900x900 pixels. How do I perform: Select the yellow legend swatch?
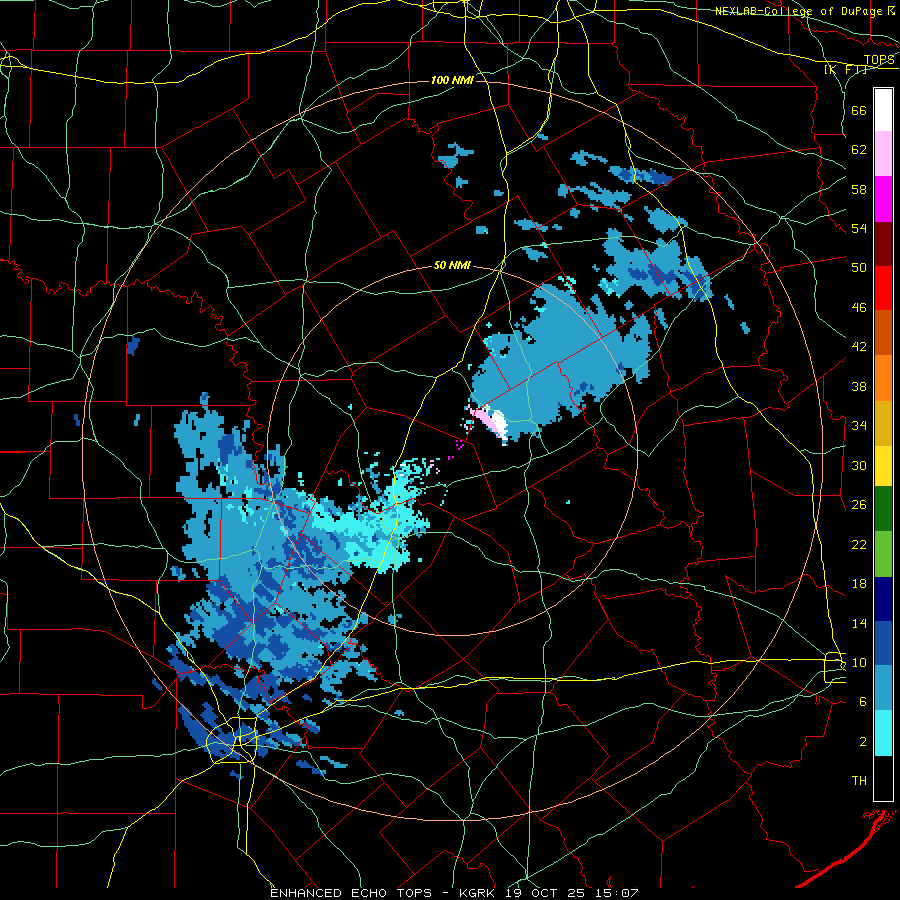coord(883,466)
